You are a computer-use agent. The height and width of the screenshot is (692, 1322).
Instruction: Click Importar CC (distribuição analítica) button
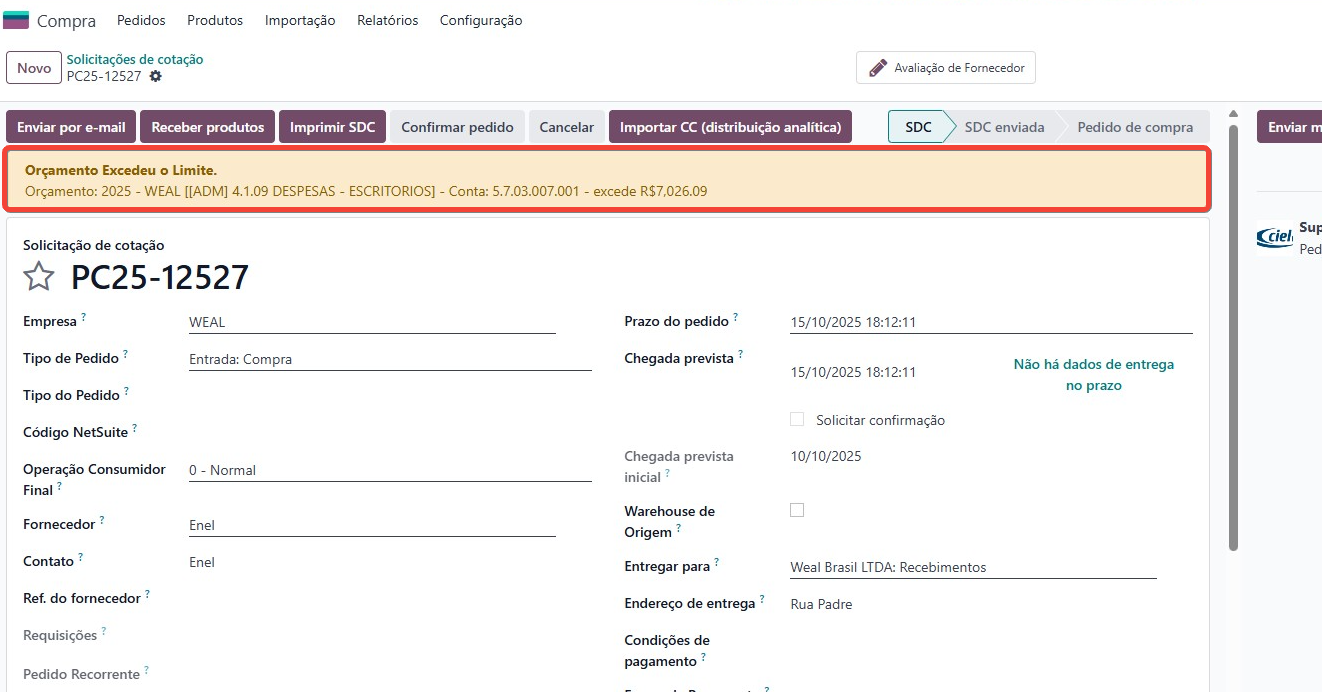pyautogui.click(x=730, y=127)
